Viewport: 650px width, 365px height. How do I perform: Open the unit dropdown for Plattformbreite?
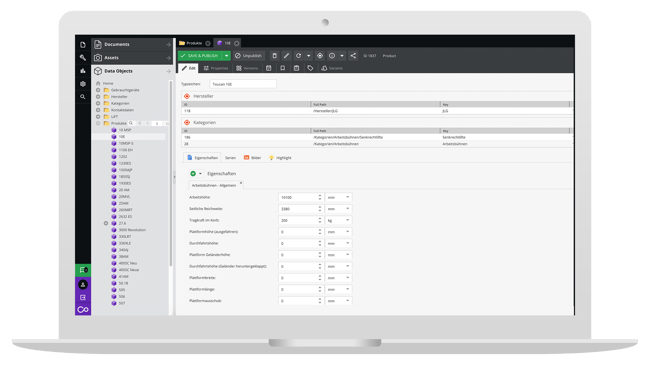click(x=347, y=278)
